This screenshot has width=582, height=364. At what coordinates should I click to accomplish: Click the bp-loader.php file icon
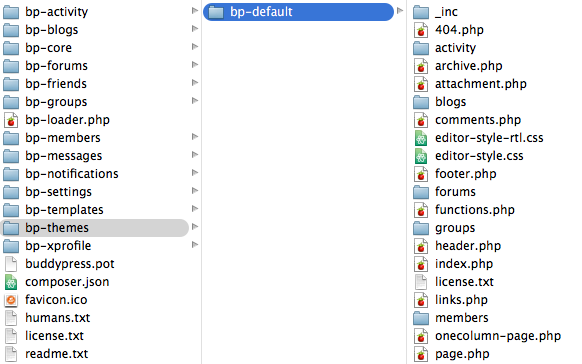coord(11,120)
